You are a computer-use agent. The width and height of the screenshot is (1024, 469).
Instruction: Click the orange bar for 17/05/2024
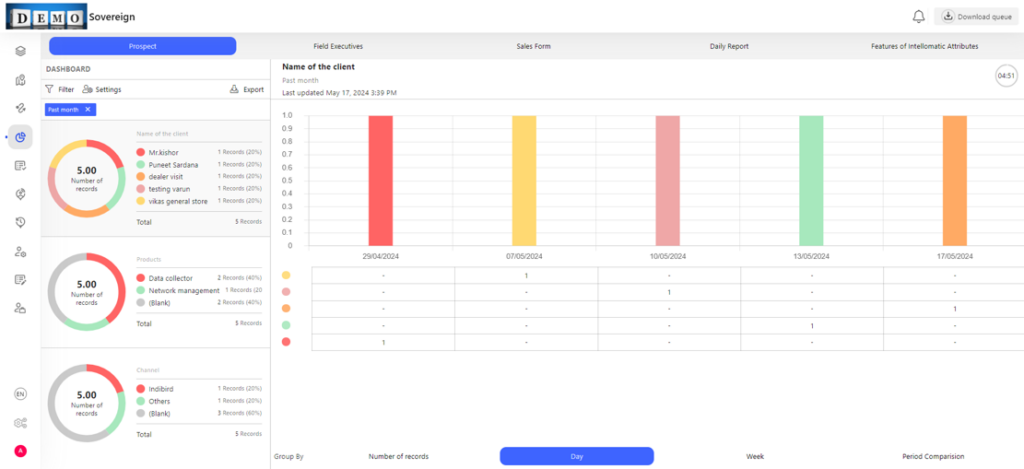[955, 181]
